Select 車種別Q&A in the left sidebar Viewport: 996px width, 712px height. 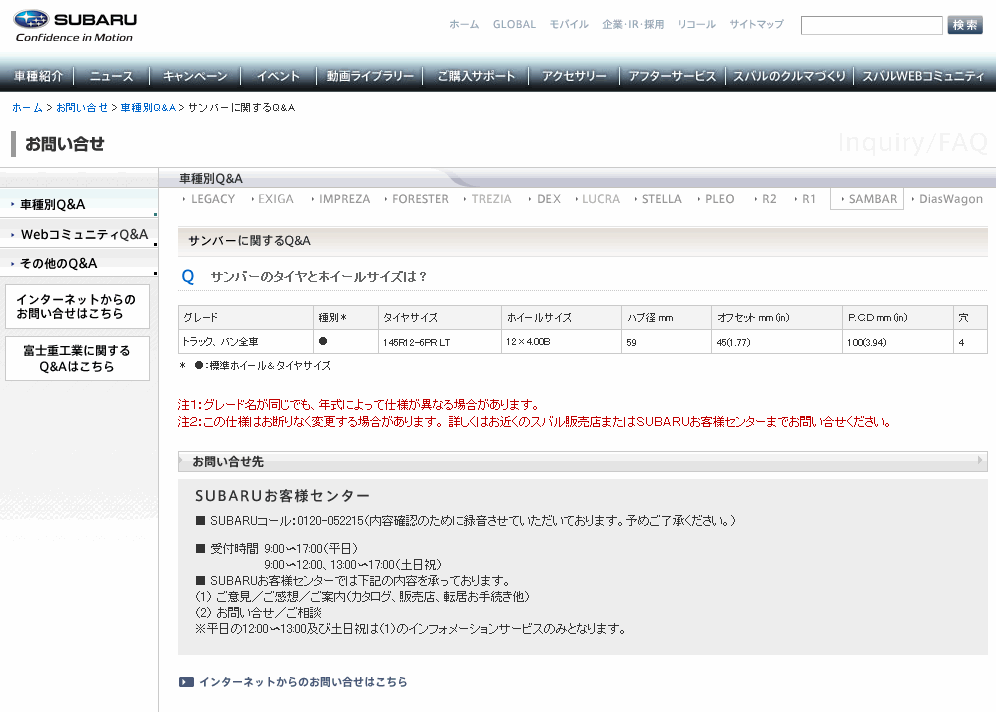coord(79,204)
